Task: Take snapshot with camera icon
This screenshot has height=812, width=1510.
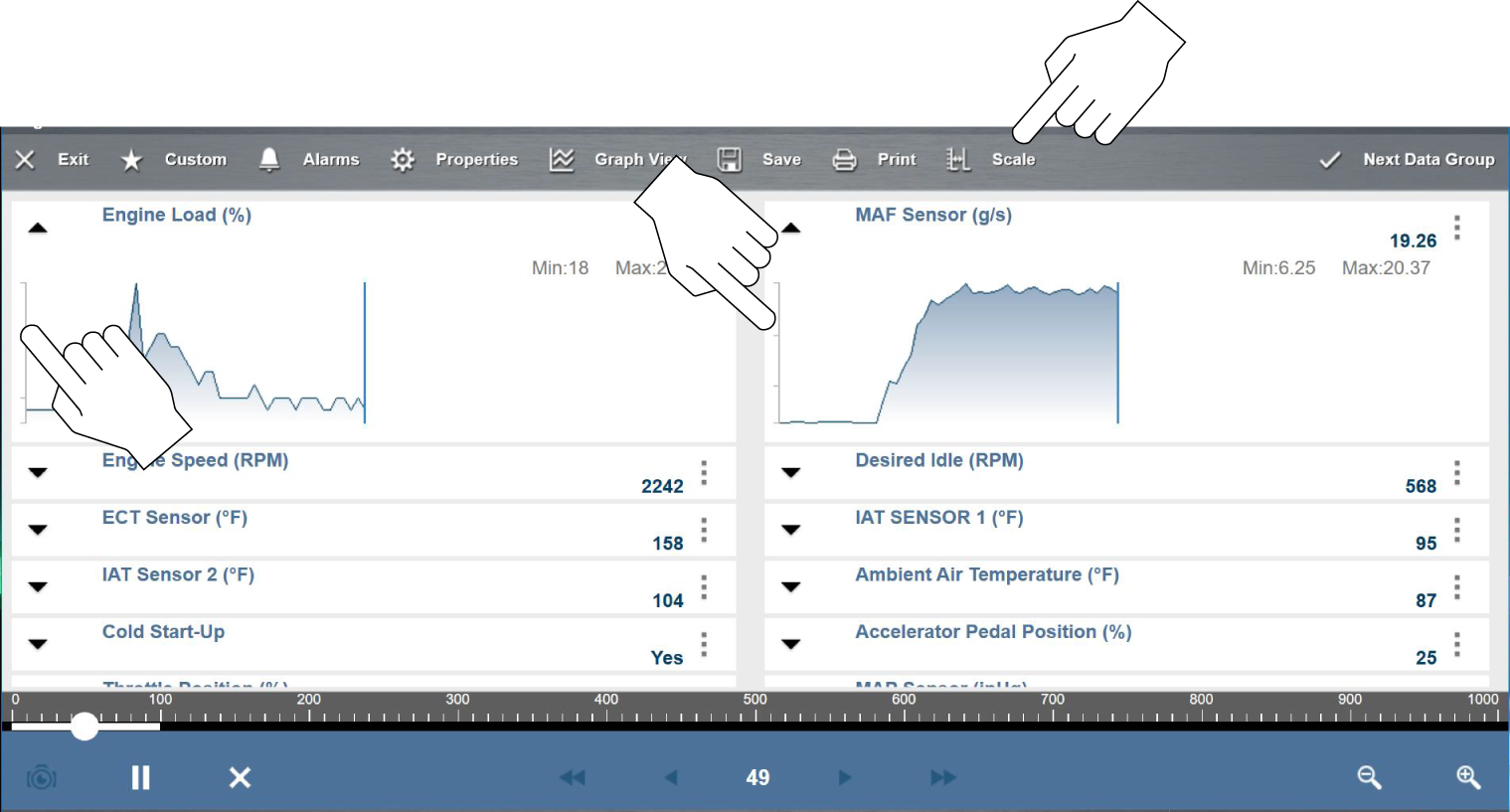Action: [x=41, y=777]
